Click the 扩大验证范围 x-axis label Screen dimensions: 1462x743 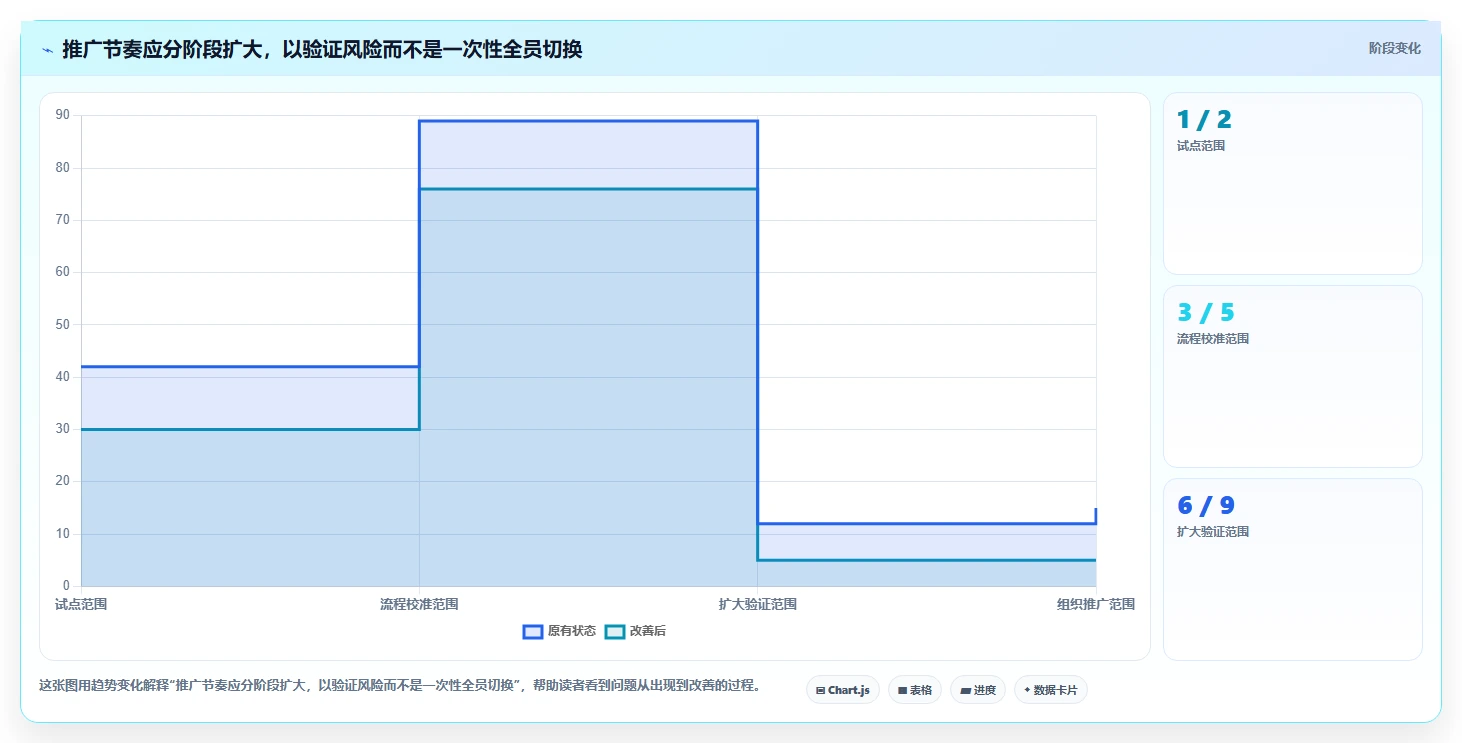757,604
